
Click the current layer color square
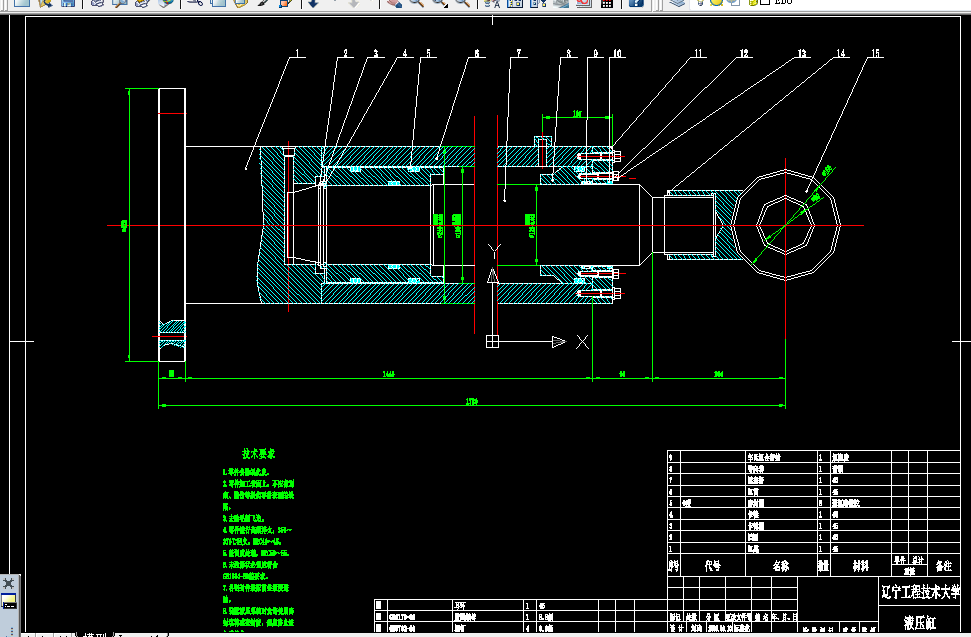point(765,2)
